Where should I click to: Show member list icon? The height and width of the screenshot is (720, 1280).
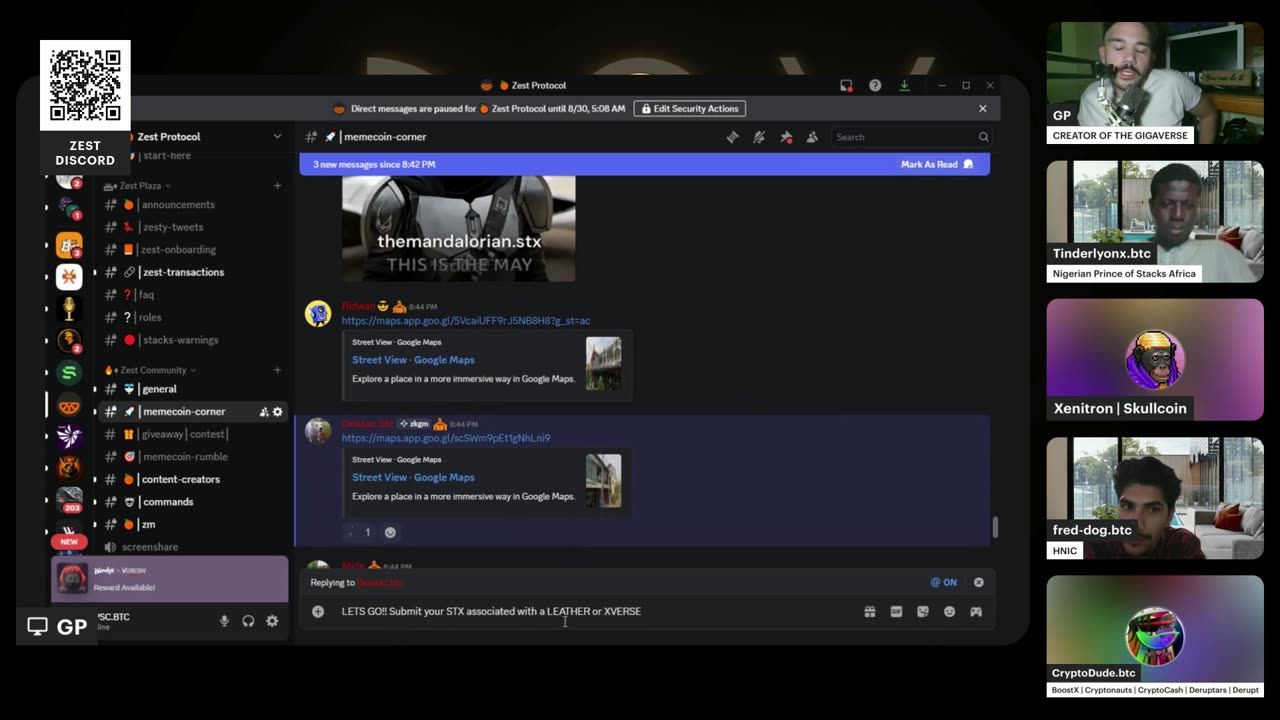[812, 137]
